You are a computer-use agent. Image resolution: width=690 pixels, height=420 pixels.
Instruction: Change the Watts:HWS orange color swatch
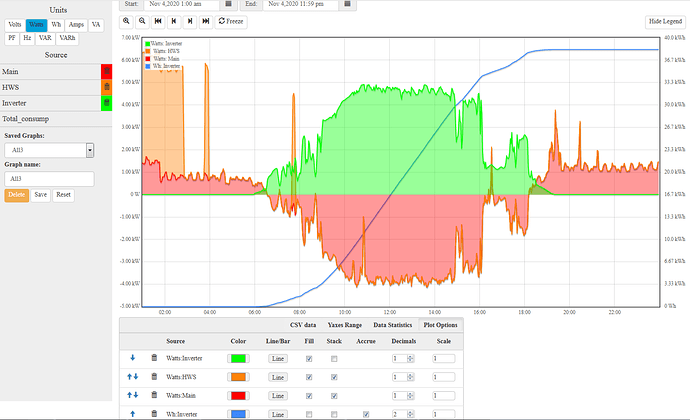239,377
